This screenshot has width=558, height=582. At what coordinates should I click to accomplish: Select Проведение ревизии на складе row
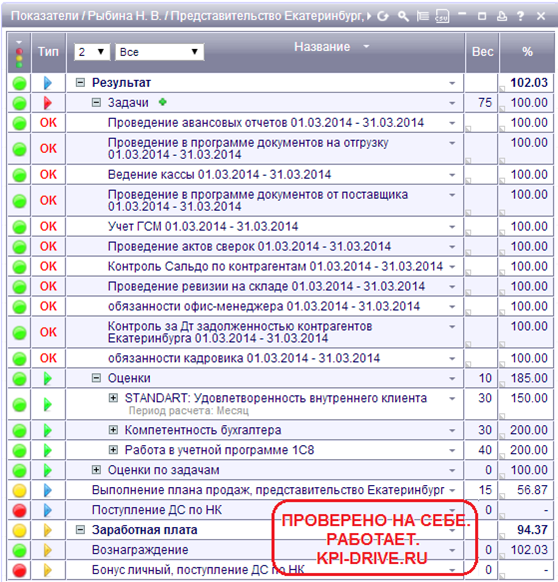(266, 287)
